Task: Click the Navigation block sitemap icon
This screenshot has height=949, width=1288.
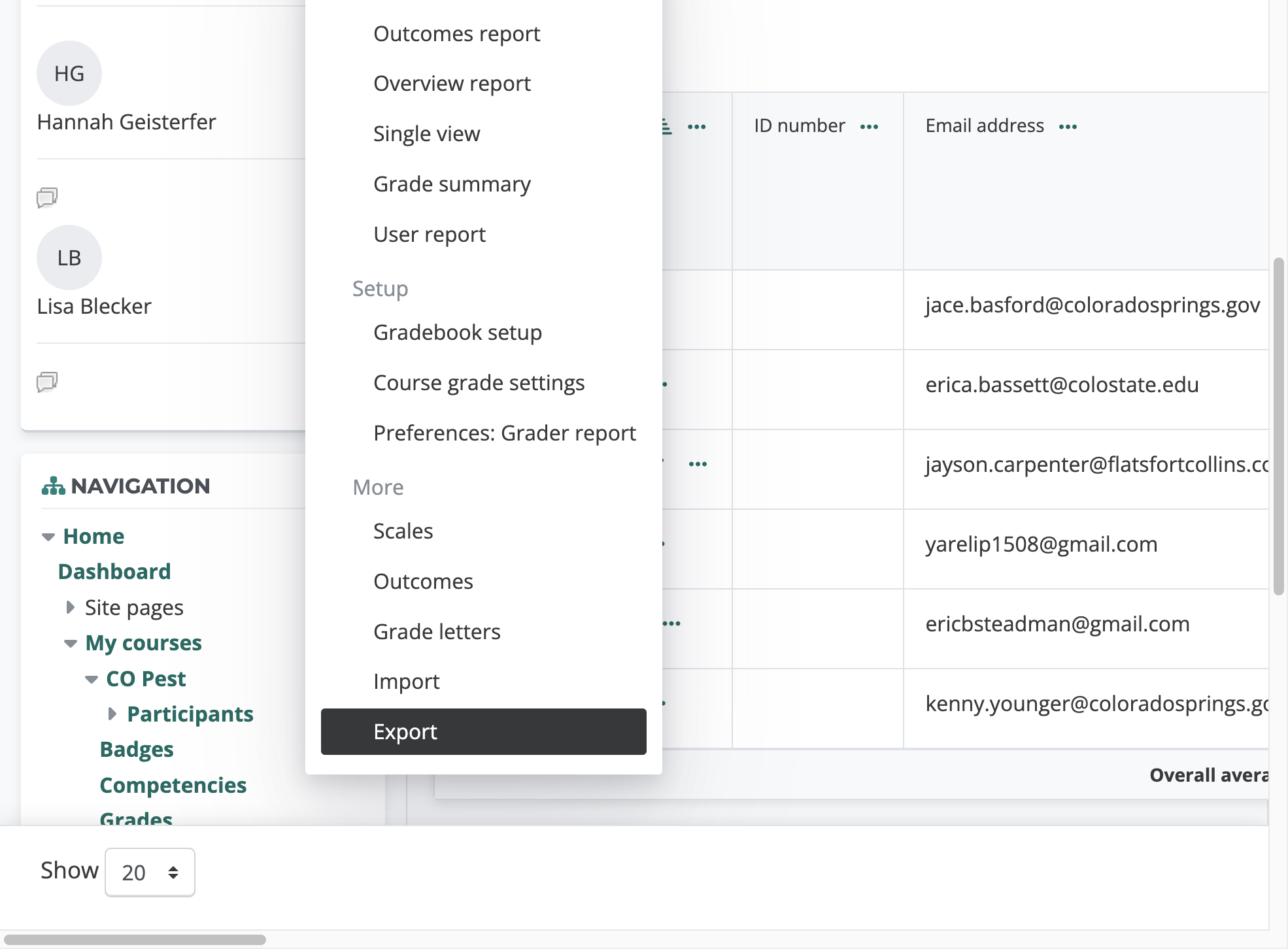Action: [53, 486]
